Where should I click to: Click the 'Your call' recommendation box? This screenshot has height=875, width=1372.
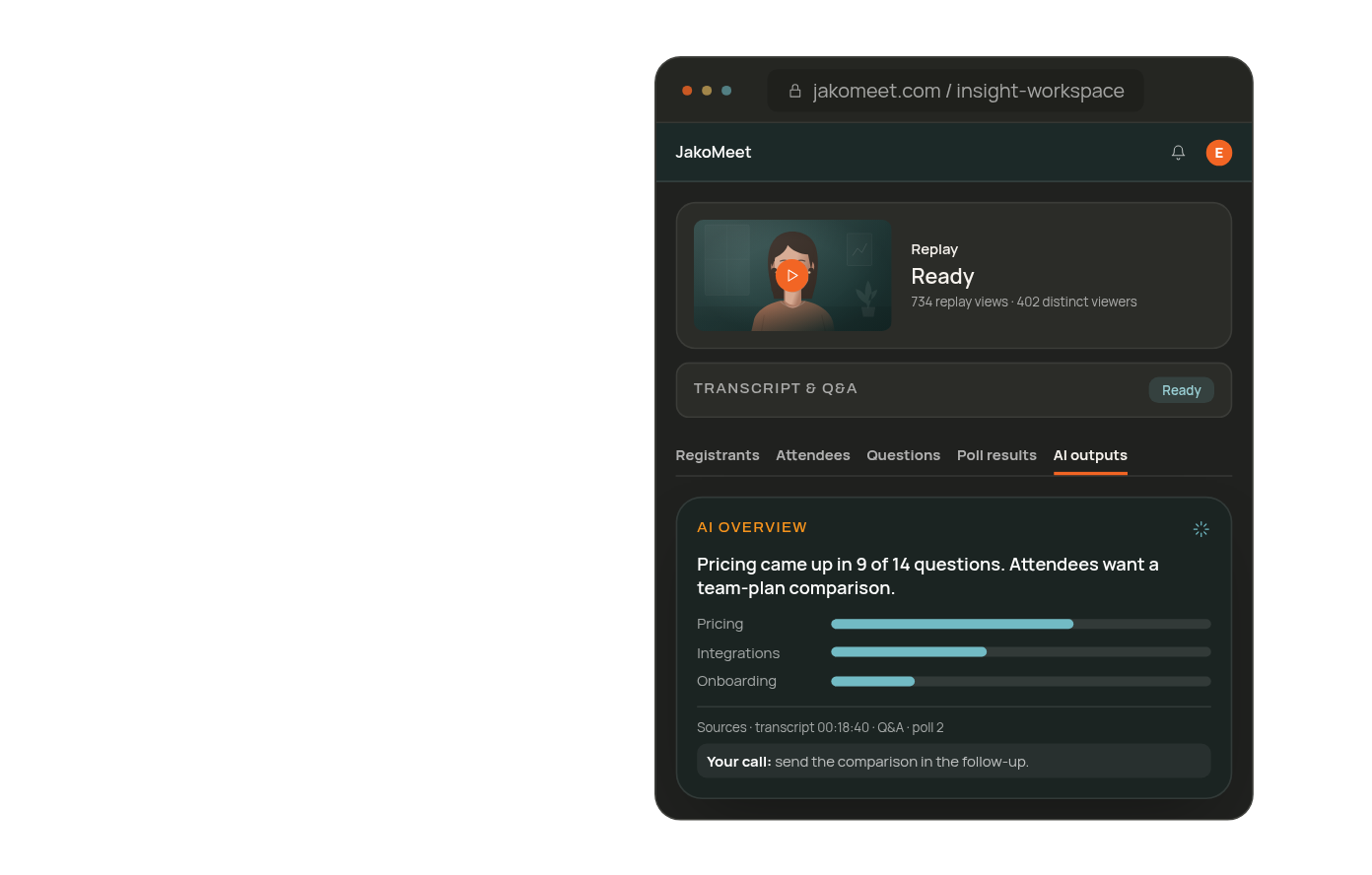(954, 762)
